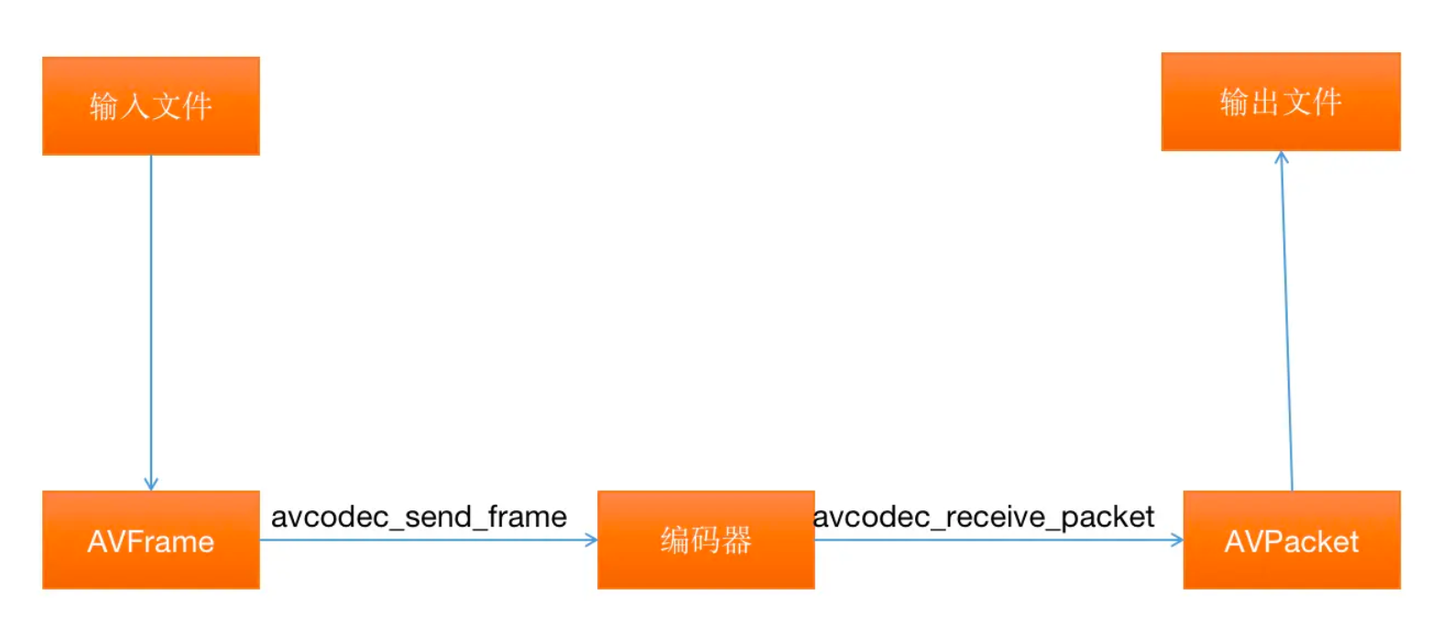Click the AVFrame box

coord(151,540)
